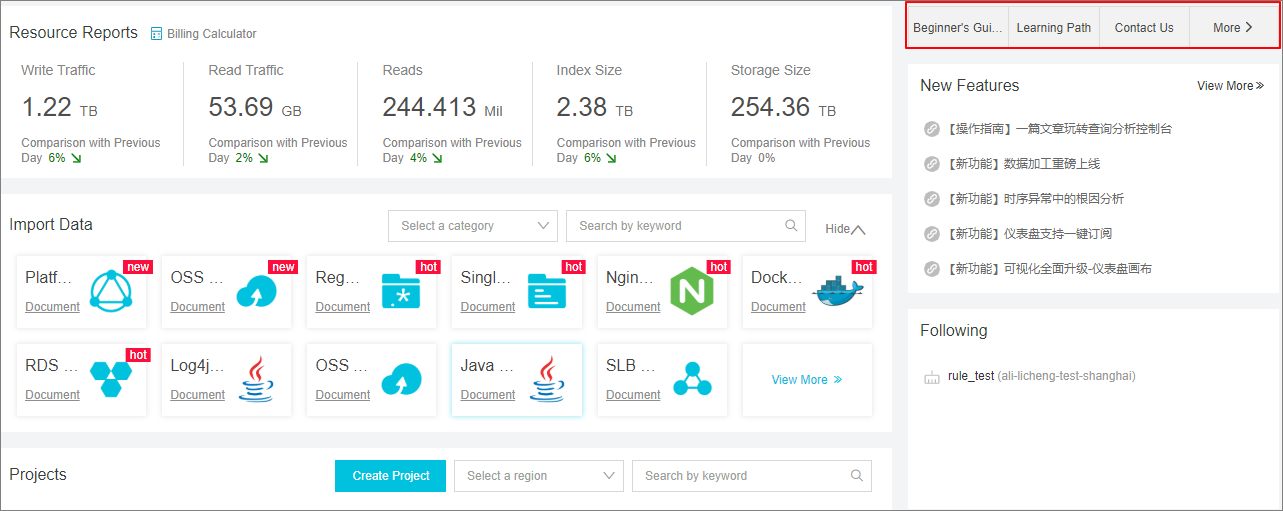1283x511 pixels.
Task: Click the Log4j Java coffee cup icon
Action: 256,380
